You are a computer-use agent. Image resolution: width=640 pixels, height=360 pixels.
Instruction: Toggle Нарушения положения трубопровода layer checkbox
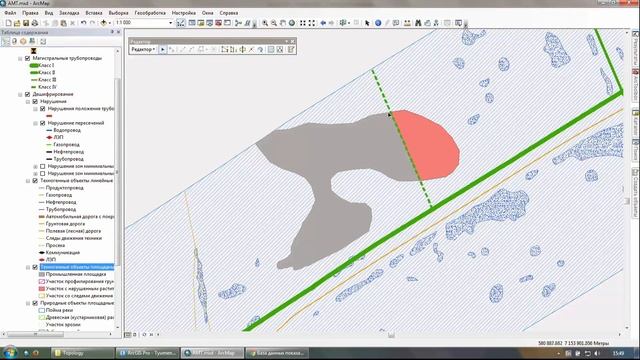click(x=42, y=109)
